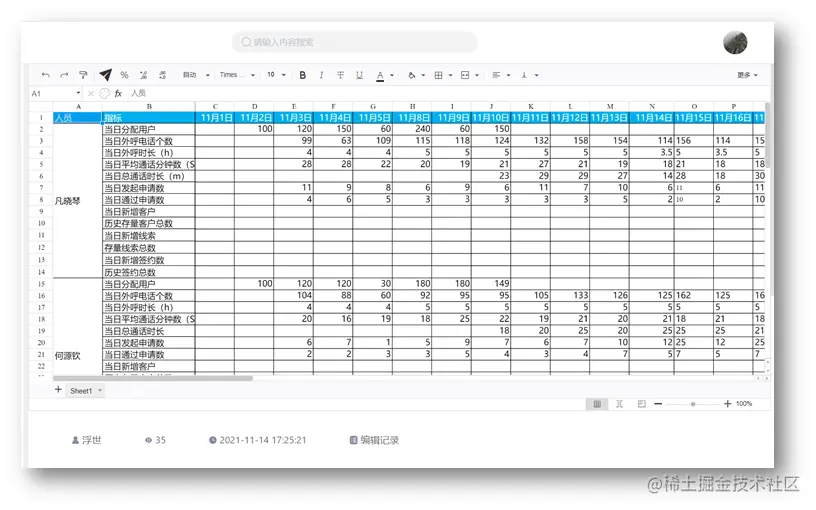Zoom out with minus icon

point(658,404)
